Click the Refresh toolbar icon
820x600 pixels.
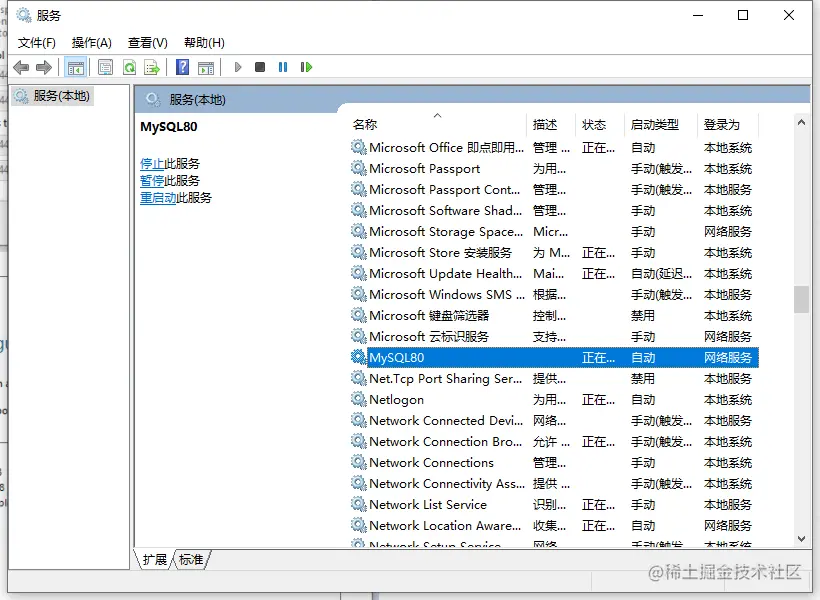(129, 67)
